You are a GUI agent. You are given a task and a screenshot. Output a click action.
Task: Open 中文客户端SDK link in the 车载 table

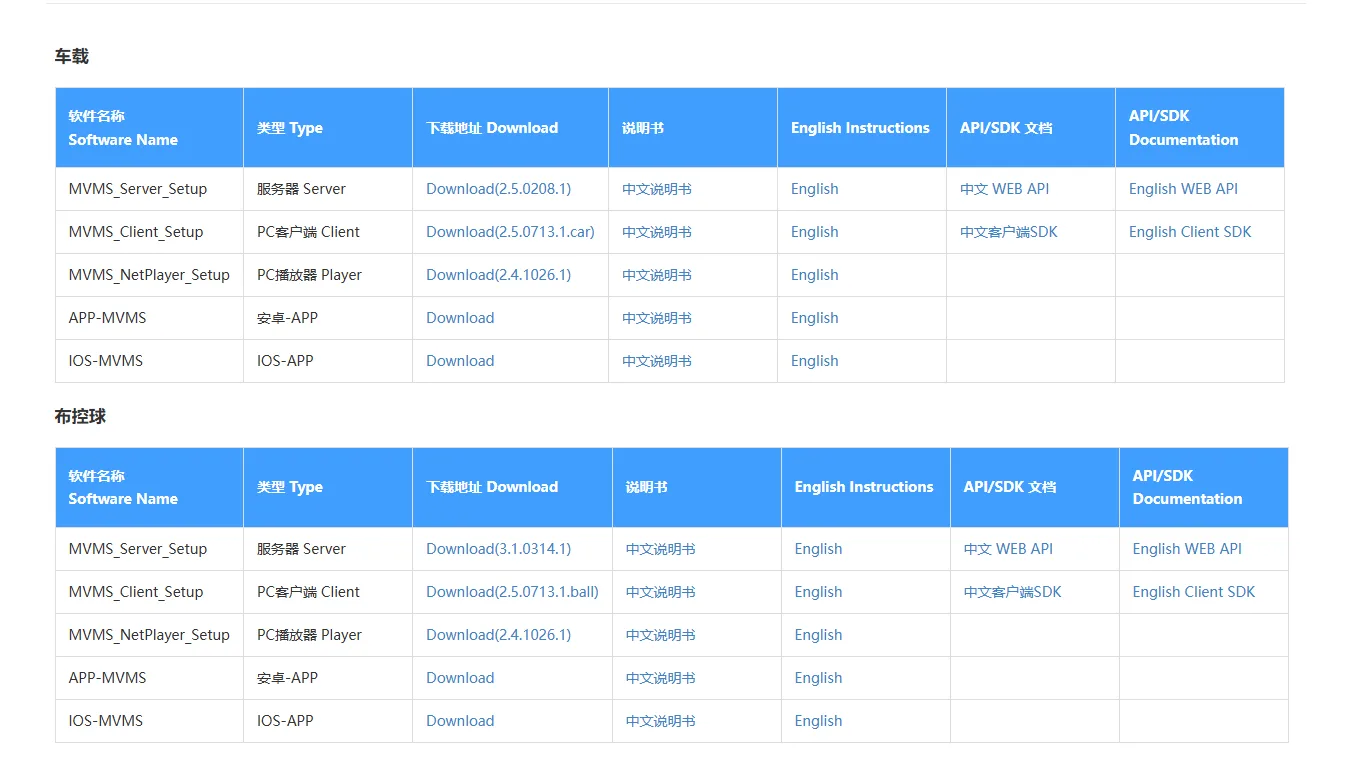1009,232
